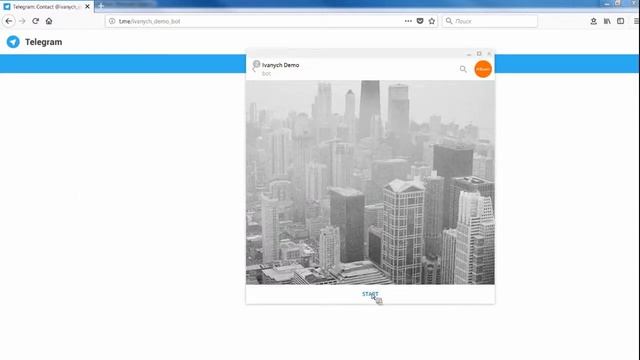Maximize the Telegram chat window
The width and height of the screenshot is (640, 360).
pos(479,53)
